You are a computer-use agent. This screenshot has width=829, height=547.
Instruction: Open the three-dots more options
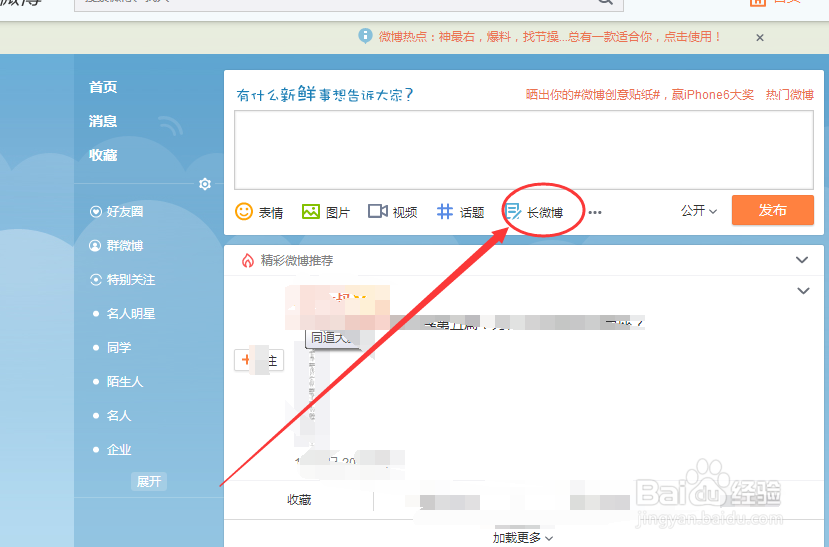595,212
